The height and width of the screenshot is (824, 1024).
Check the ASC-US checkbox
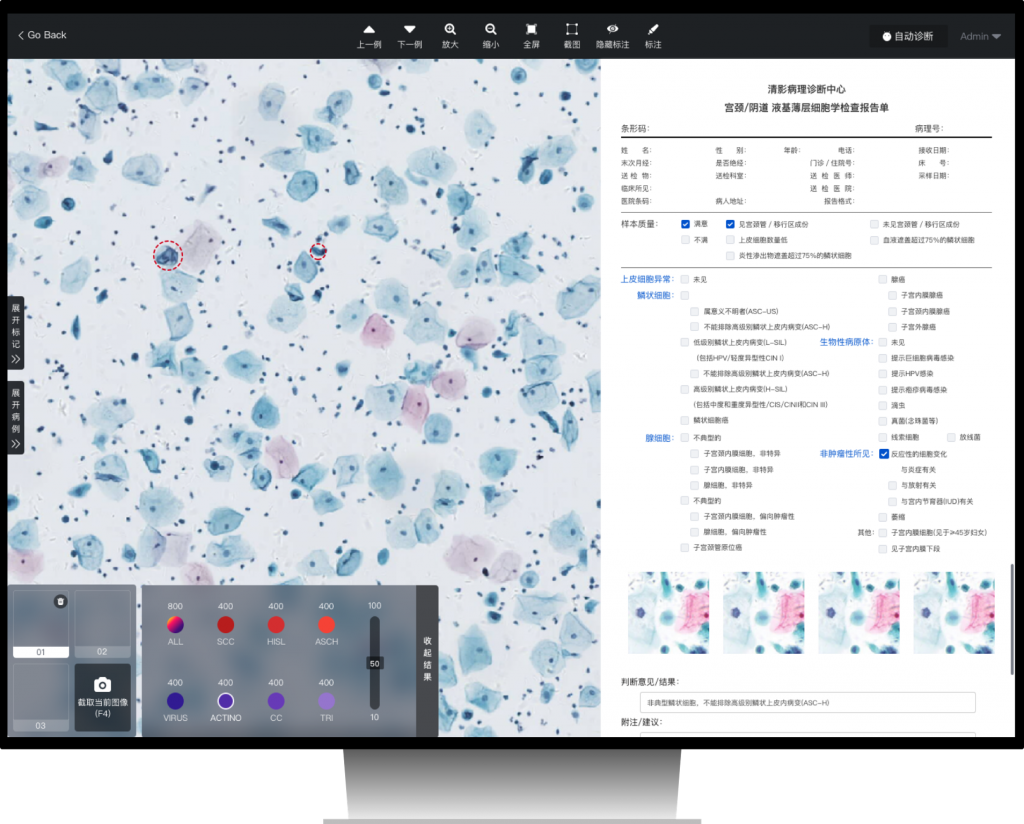tap(694, 311)
